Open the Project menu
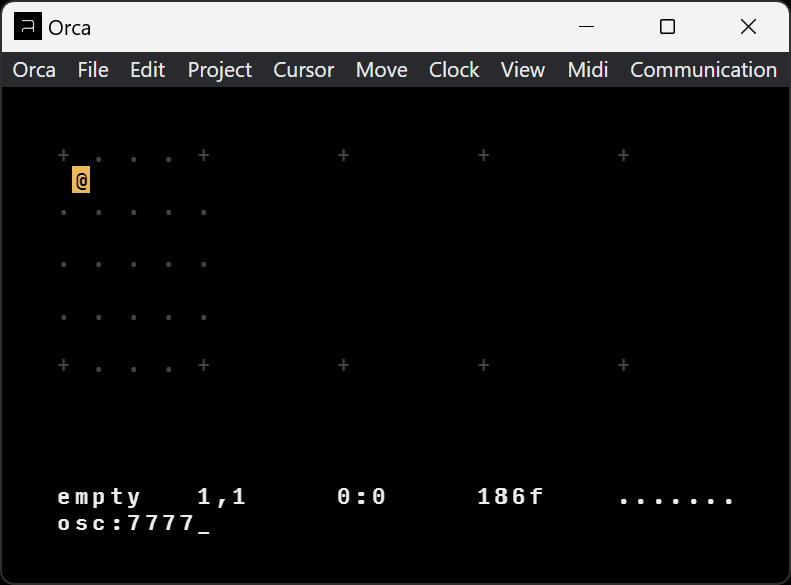 (x=219, y=70)
